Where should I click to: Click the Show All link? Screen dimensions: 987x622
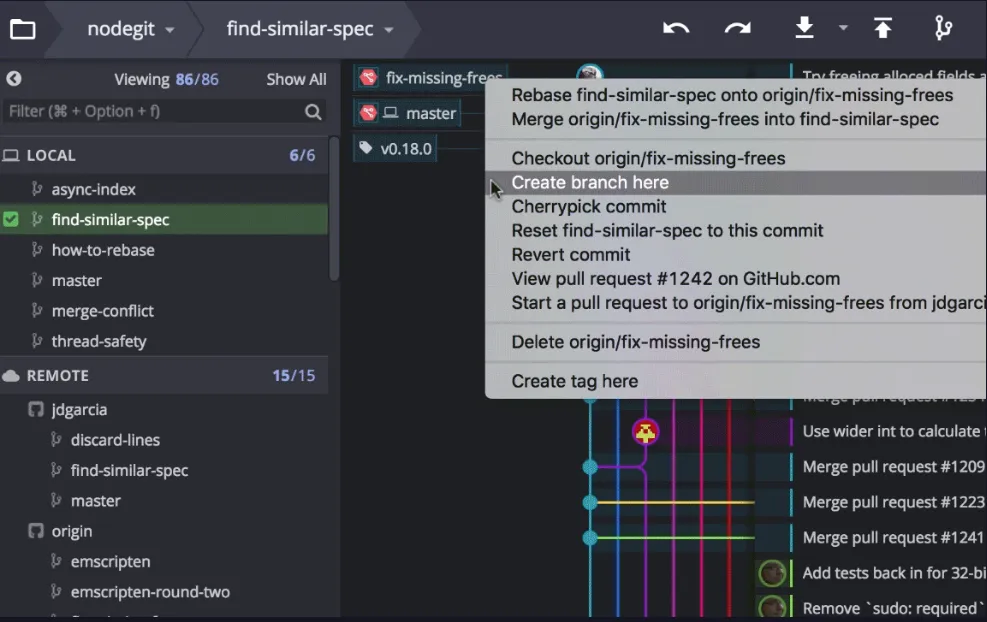pos(296,80)
